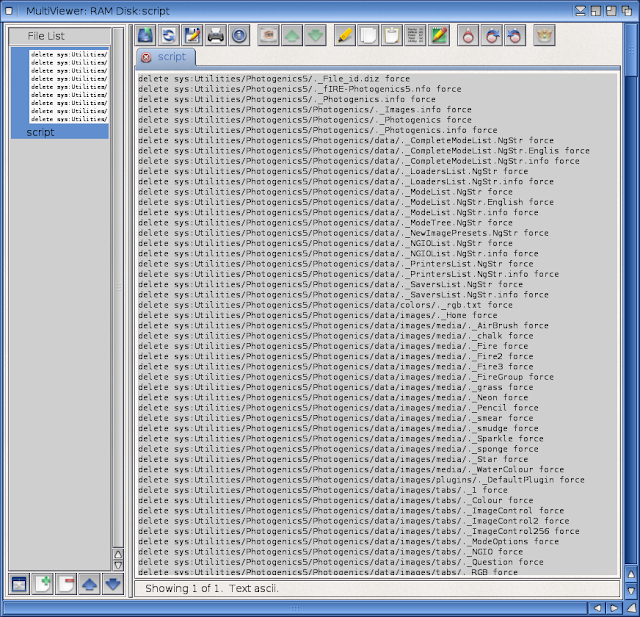640x617 pixels.
Task: Click the window's horizontal scrollbar bar
Action: [295, 608]
